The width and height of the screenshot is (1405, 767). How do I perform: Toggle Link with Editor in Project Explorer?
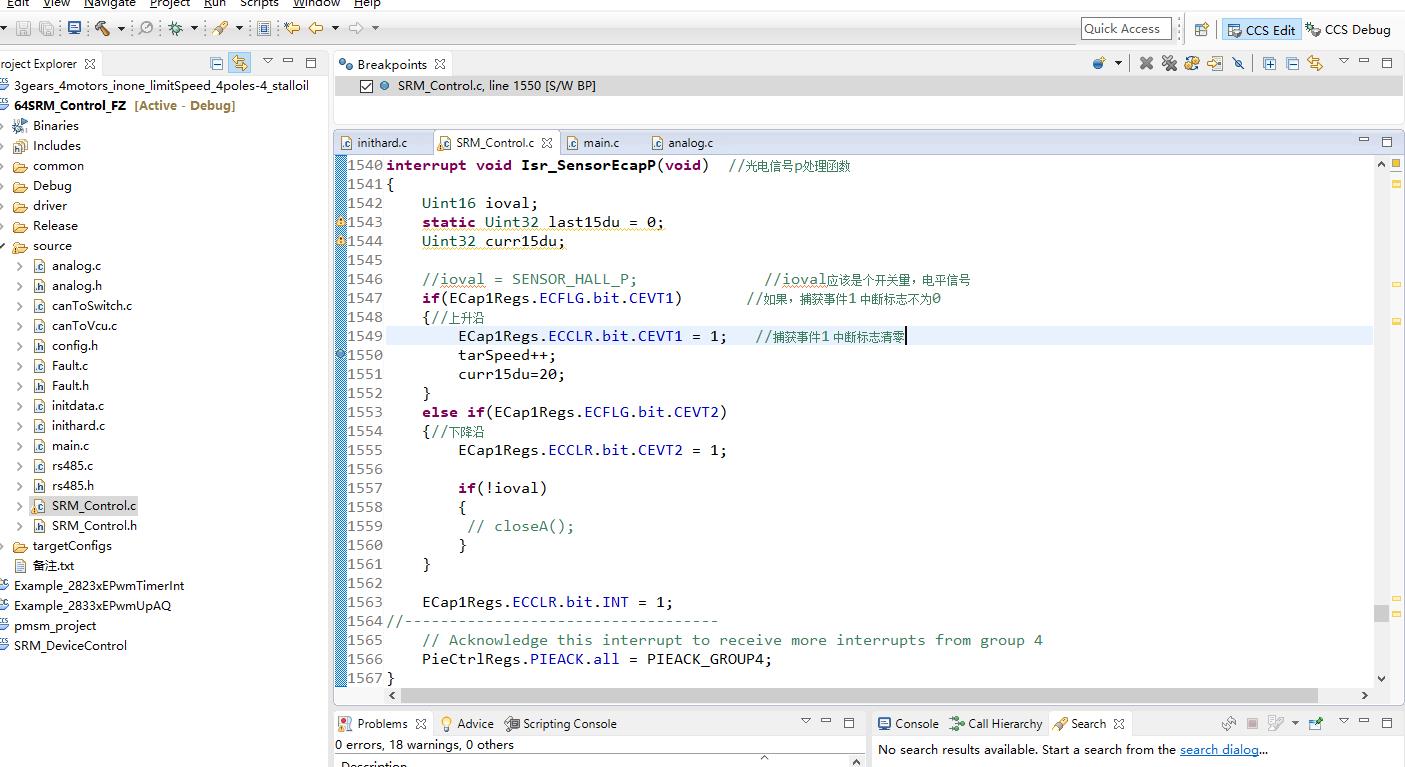(239, 63)
